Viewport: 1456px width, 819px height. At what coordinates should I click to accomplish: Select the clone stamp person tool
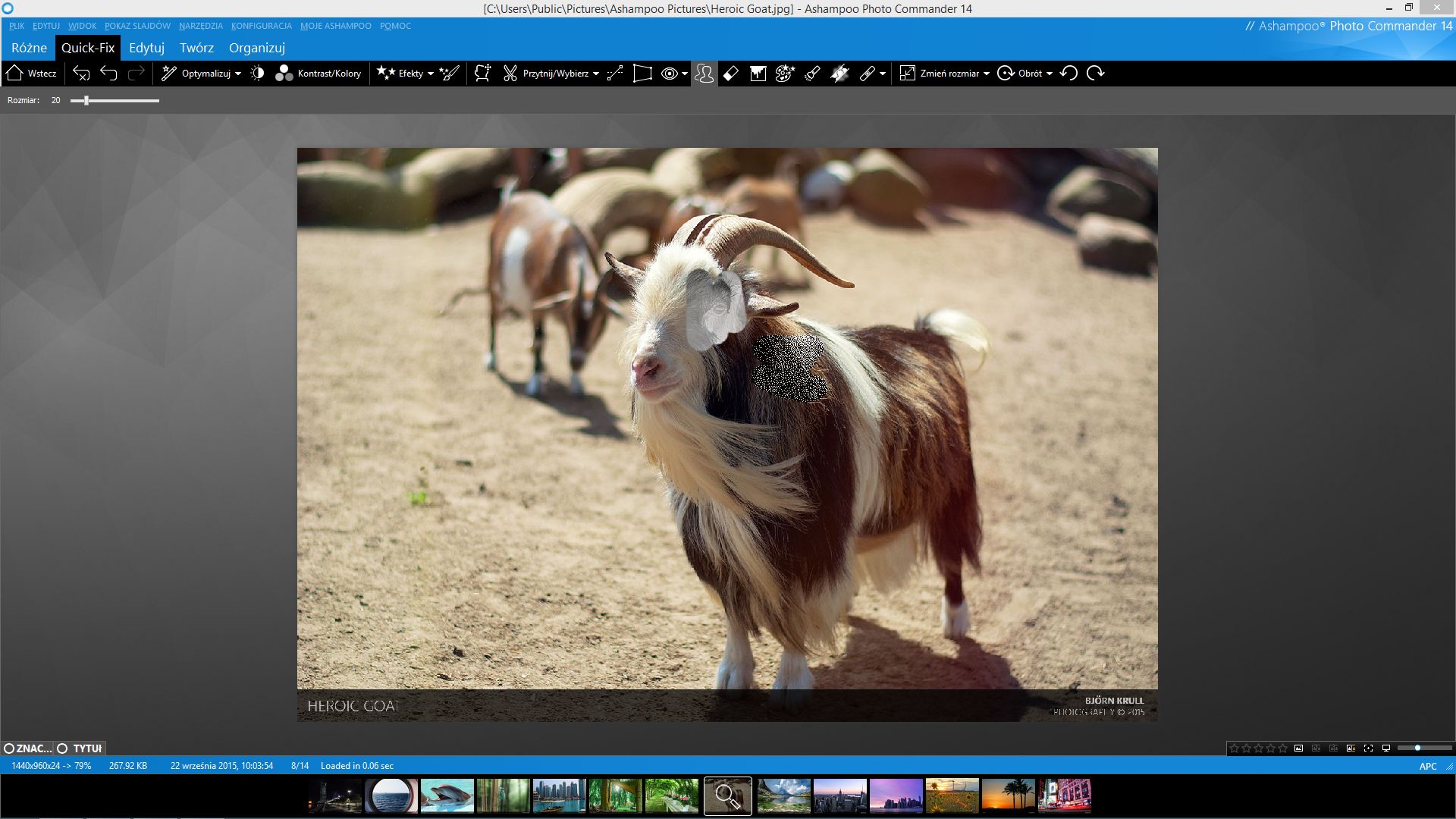coord(704,74)
